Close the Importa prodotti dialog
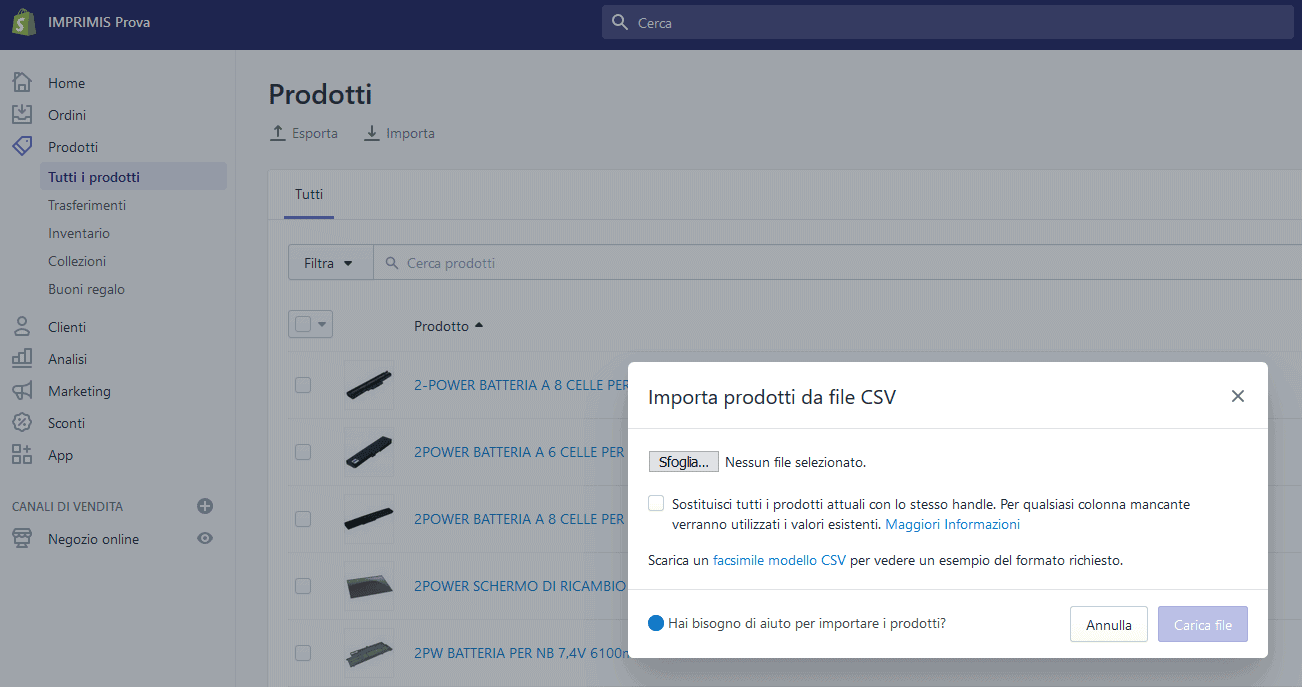Image resolution: width=1302 pixels, height=687 pixels. tap(1238, 396)
